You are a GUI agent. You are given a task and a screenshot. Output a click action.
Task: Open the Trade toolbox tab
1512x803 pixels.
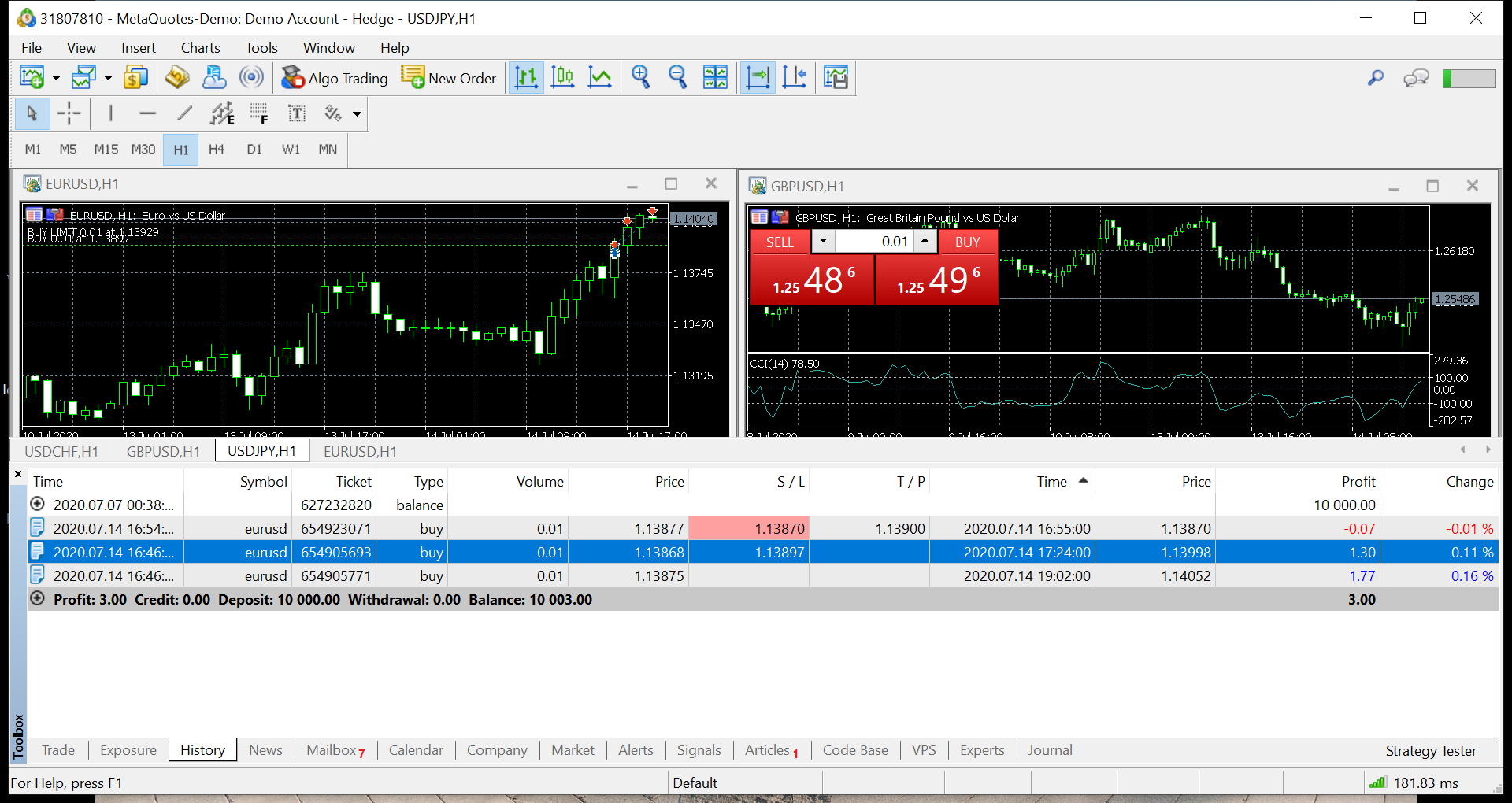point(58,750)
